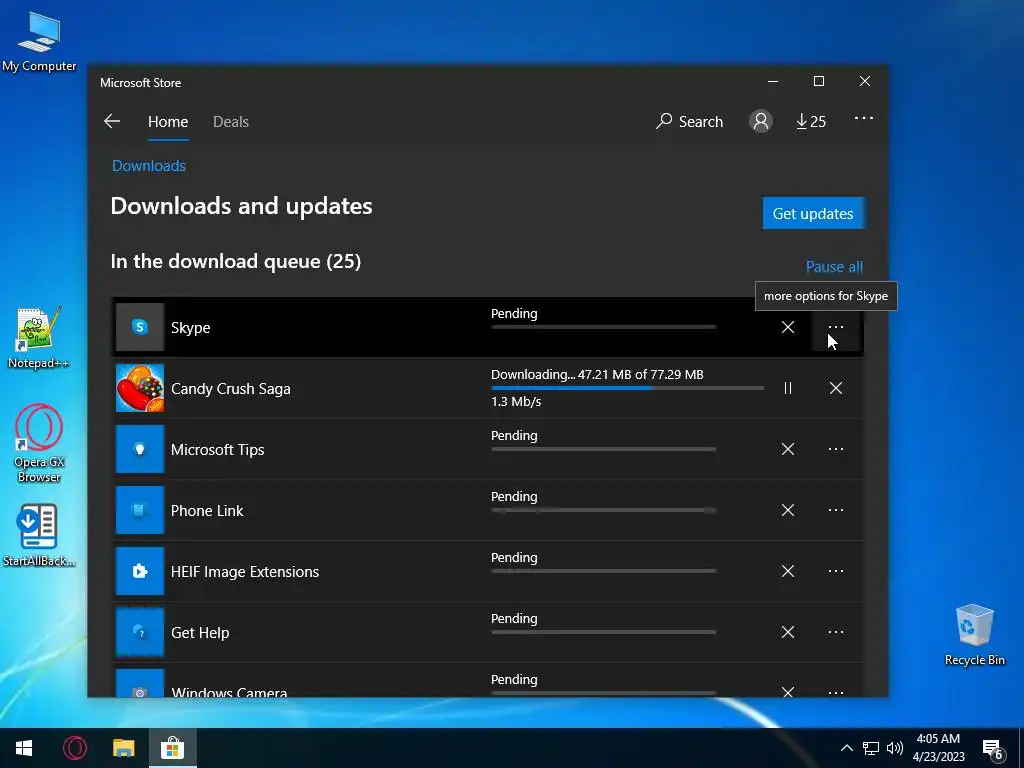Open the user account profile icon

[761, 121]
